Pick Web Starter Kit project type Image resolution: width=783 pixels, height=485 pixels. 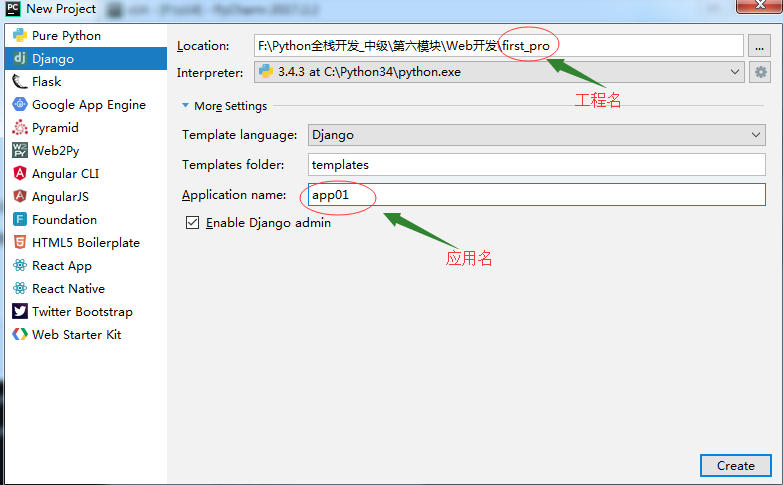(86, 334)
